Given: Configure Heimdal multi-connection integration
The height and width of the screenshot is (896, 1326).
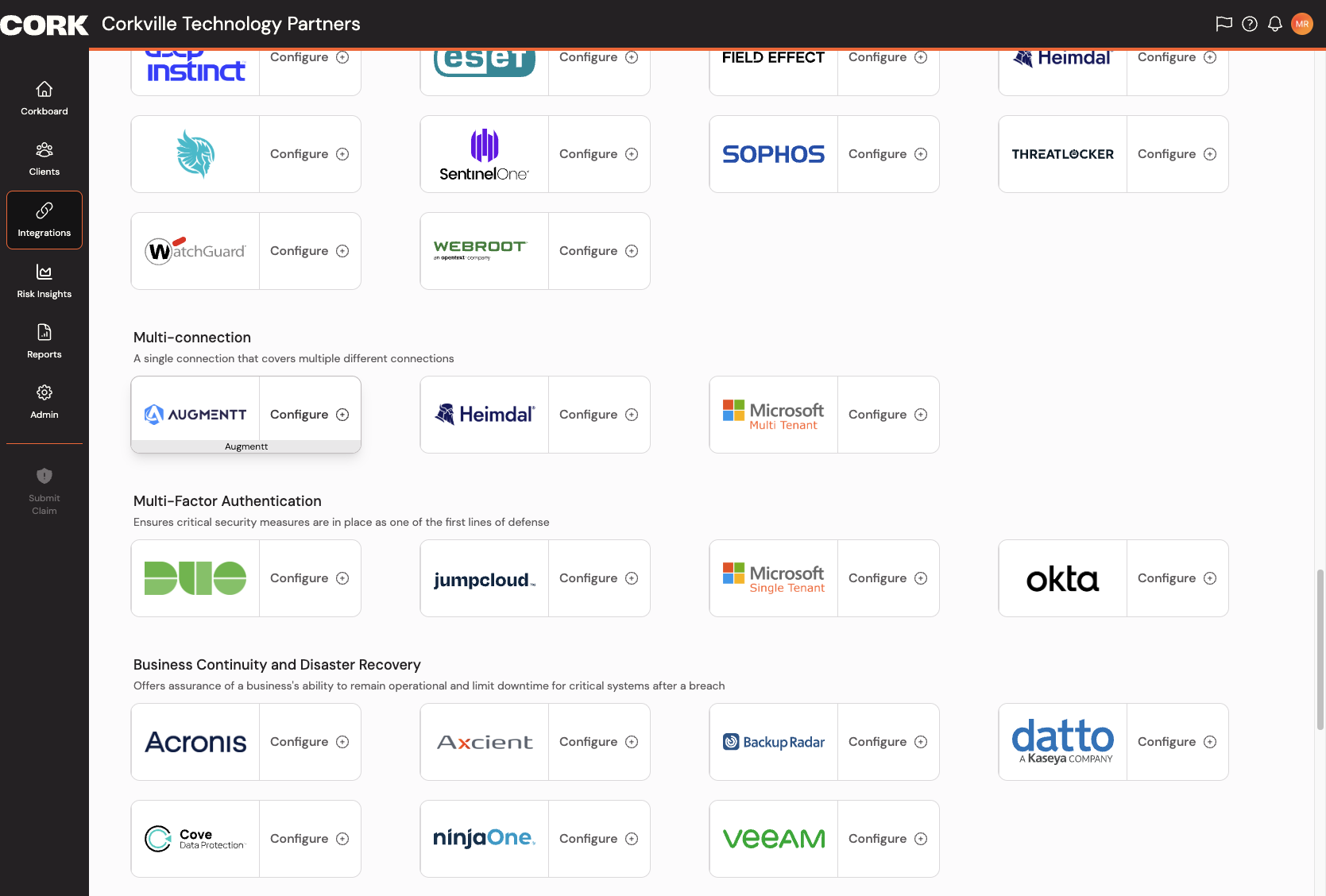Looking at the screenshot, I should click(x=599, y=415).
